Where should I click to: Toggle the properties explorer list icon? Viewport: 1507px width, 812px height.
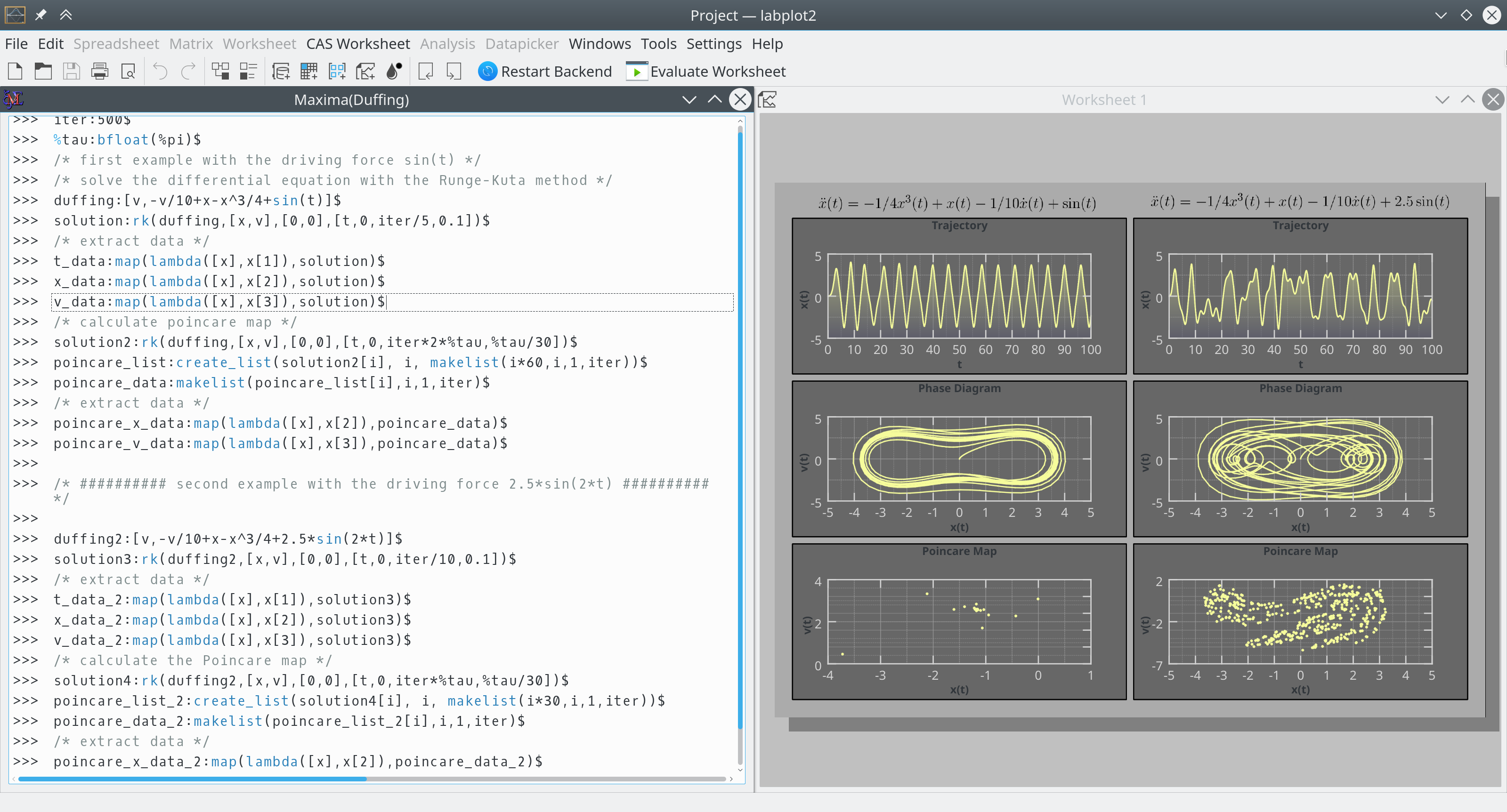pos(249,72)
